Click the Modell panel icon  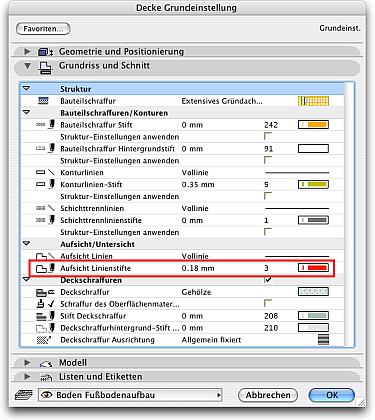(x=46, y=364)
